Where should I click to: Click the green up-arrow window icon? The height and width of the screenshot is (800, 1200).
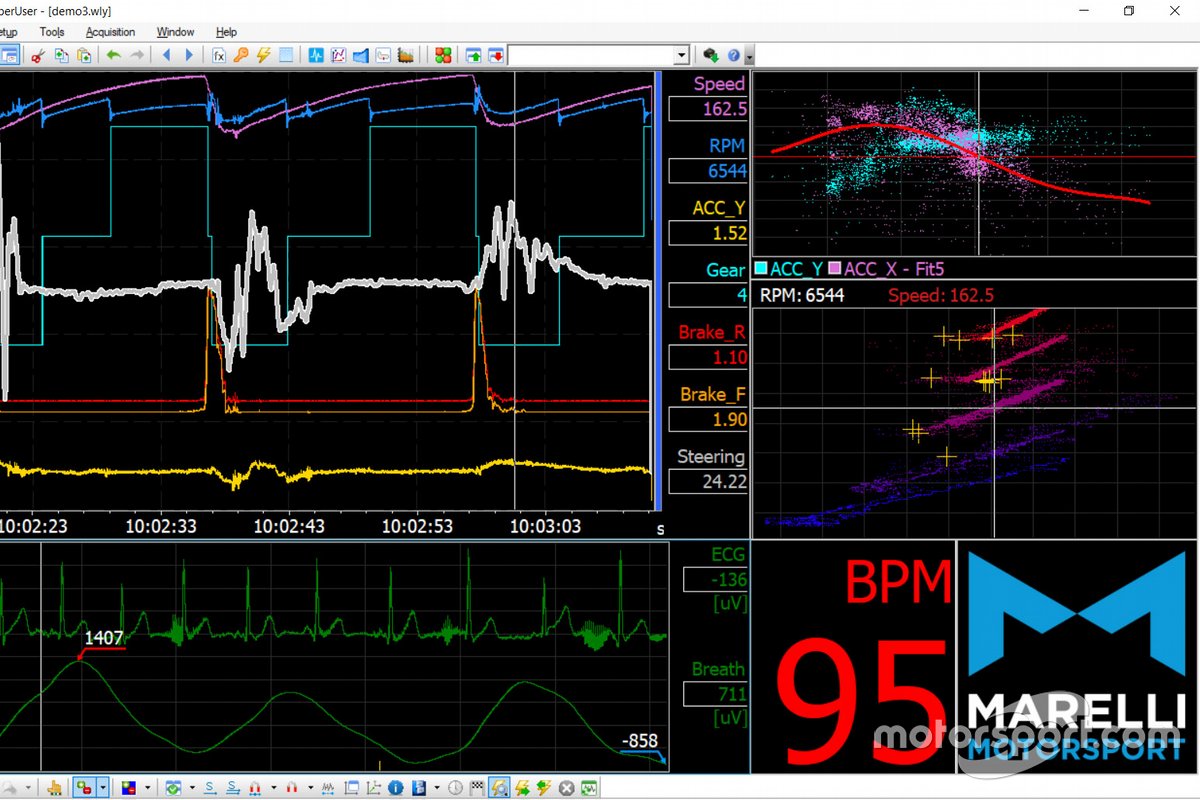click(x=473, y=55)
